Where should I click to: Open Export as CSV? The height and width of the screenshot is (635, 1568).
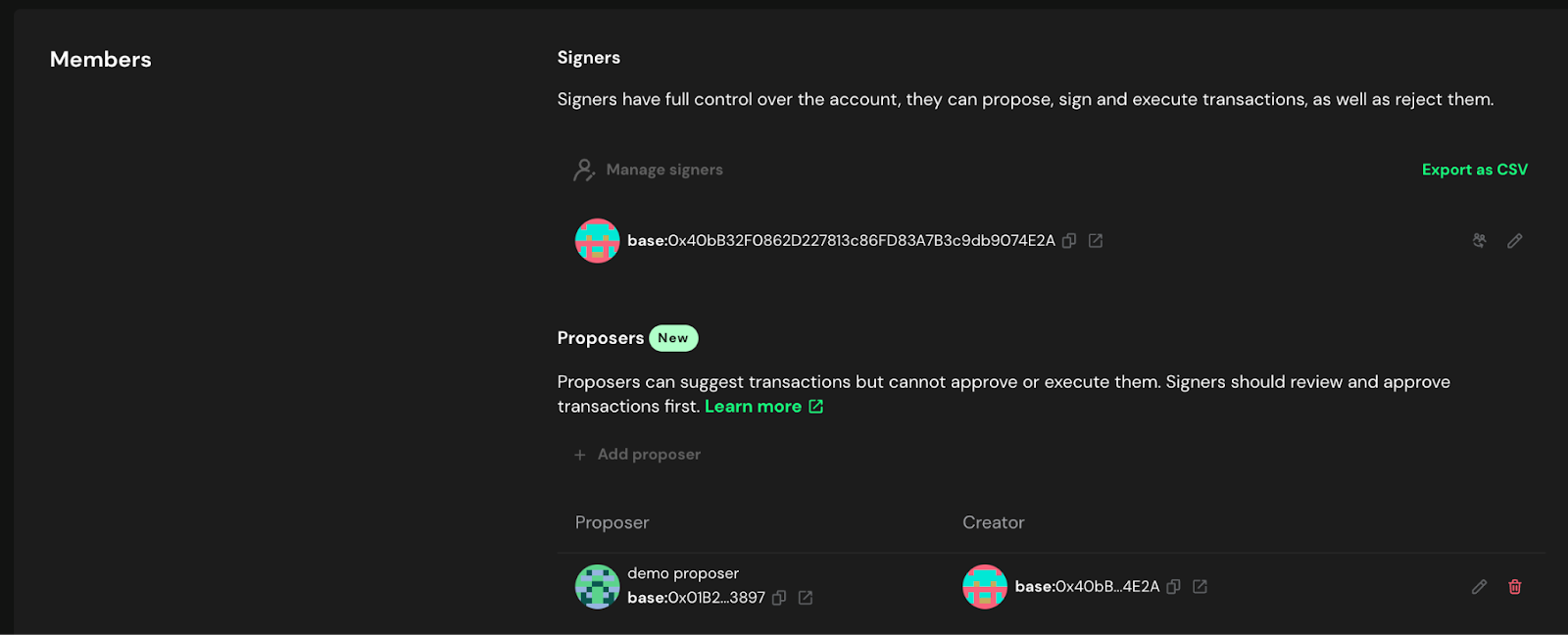(x=1474, y=169)
